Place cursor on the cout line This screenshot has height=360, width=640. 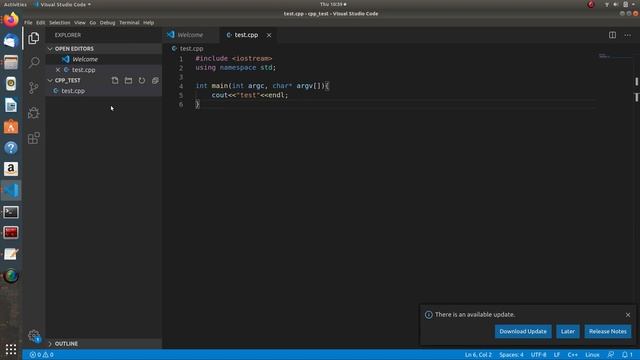249,95
